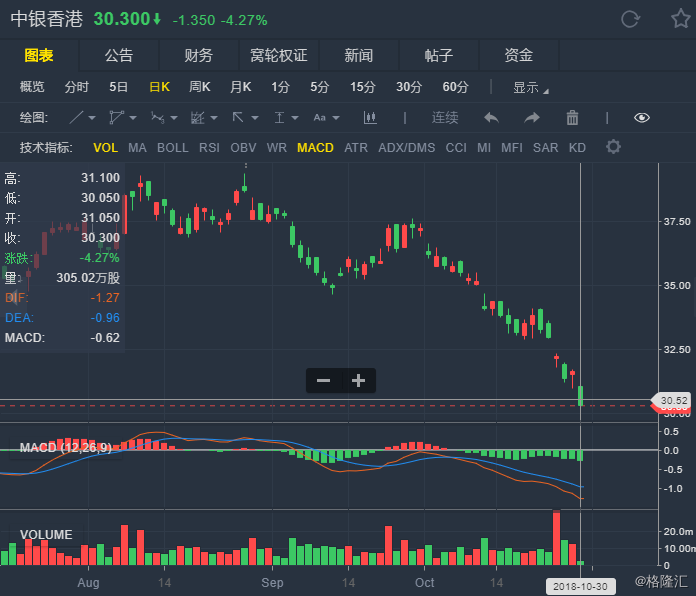
Task: Select the 5分 five-minute chart
Action: 319,87
